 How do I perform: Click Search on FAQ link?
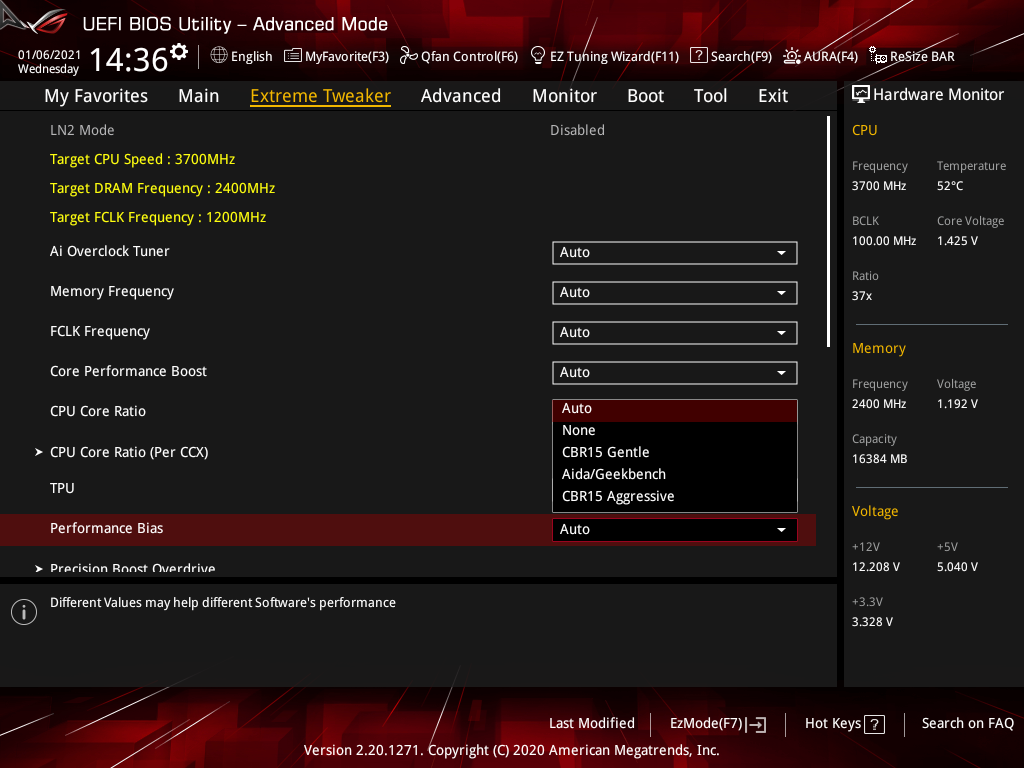pos(967,724)
